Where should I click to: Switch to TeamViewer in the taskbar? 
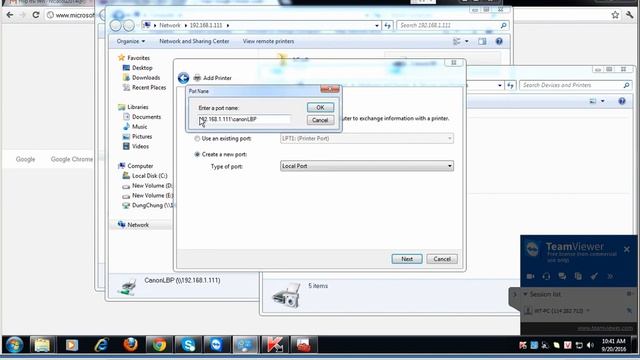tap(217, 345)
